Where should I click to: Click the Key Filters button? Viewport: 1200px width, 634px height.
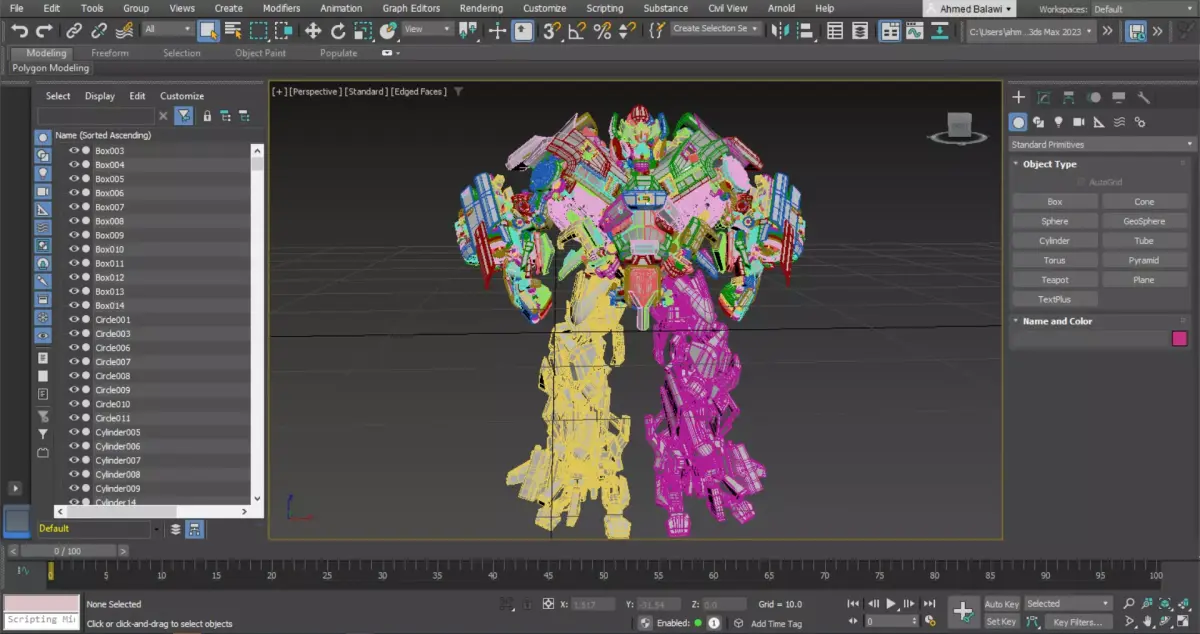click(x=1078, y=622)
